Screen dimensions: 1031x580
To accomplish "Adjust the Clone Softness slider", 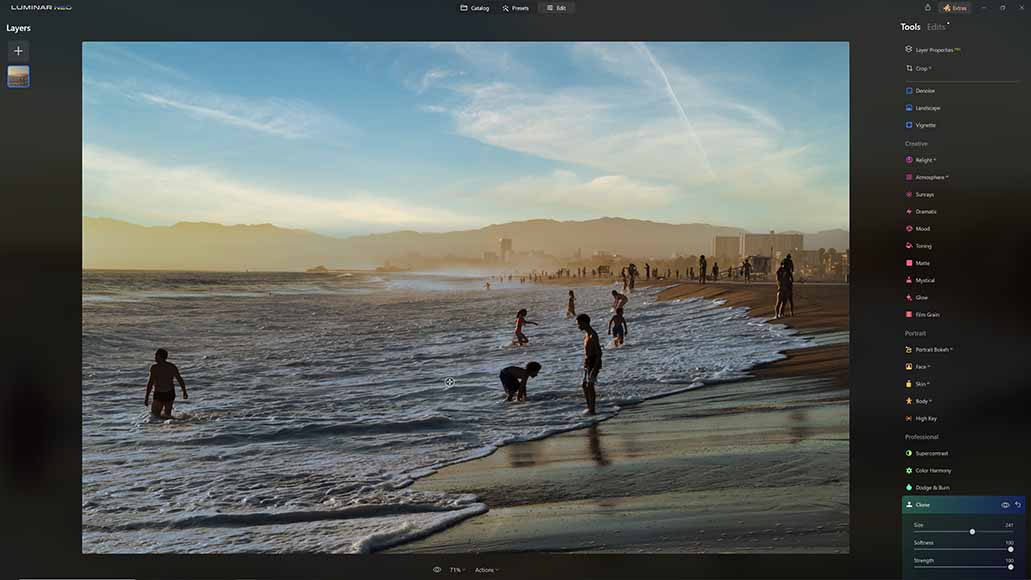I will pos(961,549).
